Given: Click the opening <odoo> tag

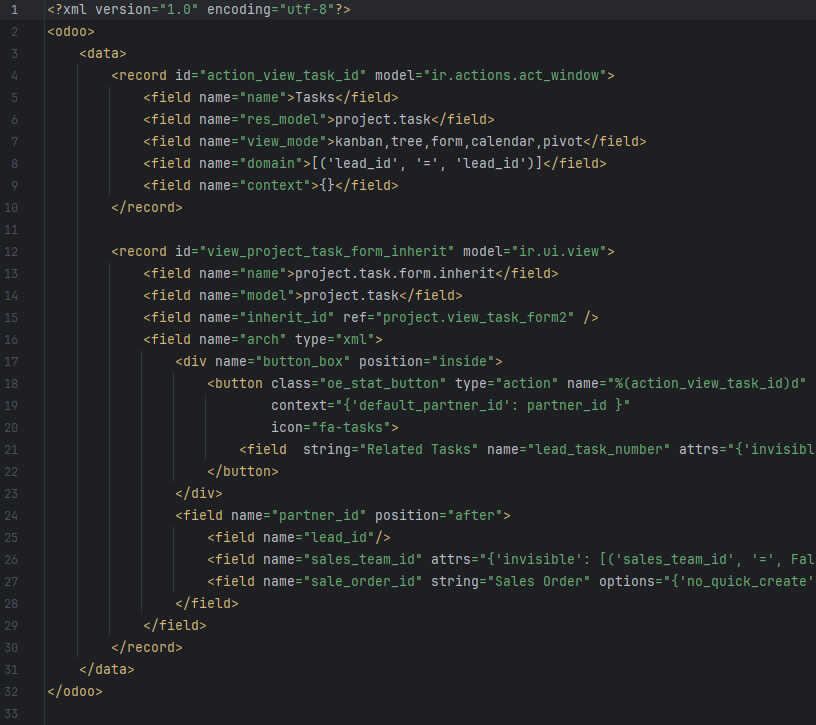Looking at the screenshot, I should click(x=71, y=32).
